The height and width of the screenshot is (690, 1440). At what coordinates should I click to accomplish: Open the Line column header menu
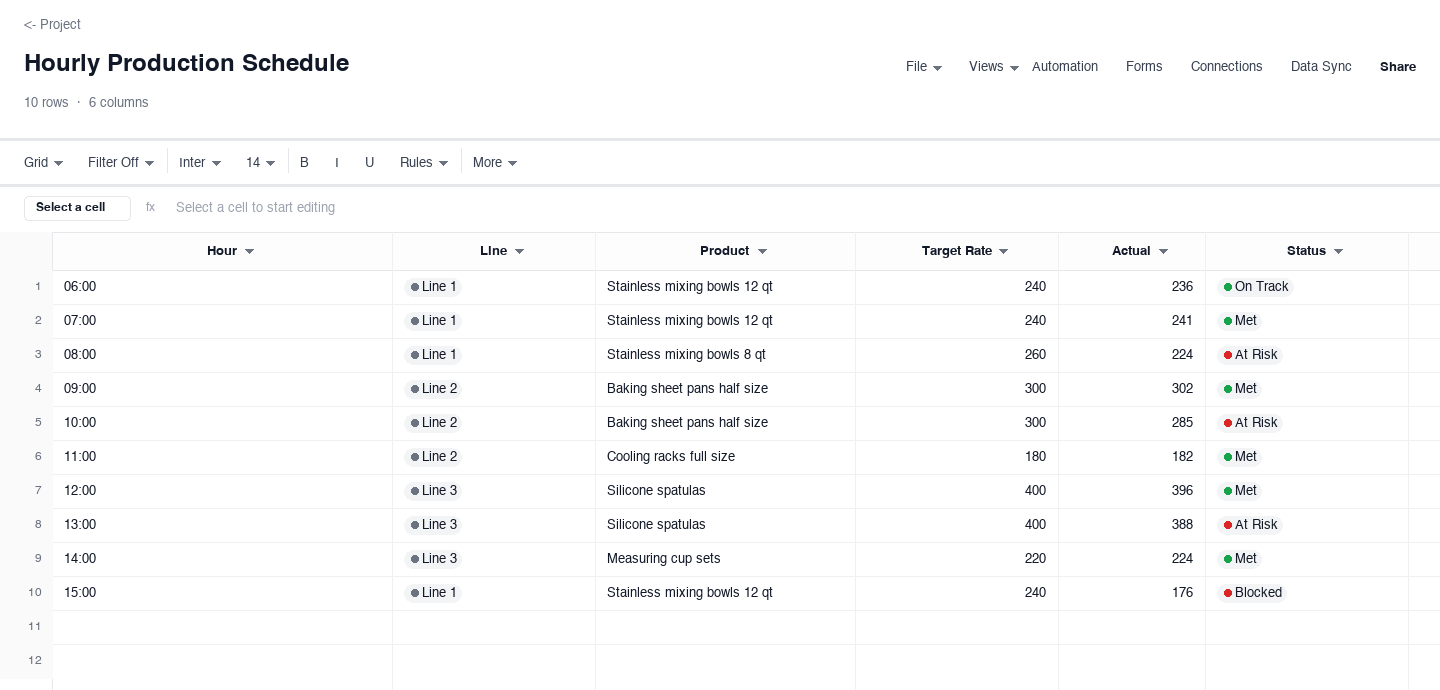click(520, 251)
